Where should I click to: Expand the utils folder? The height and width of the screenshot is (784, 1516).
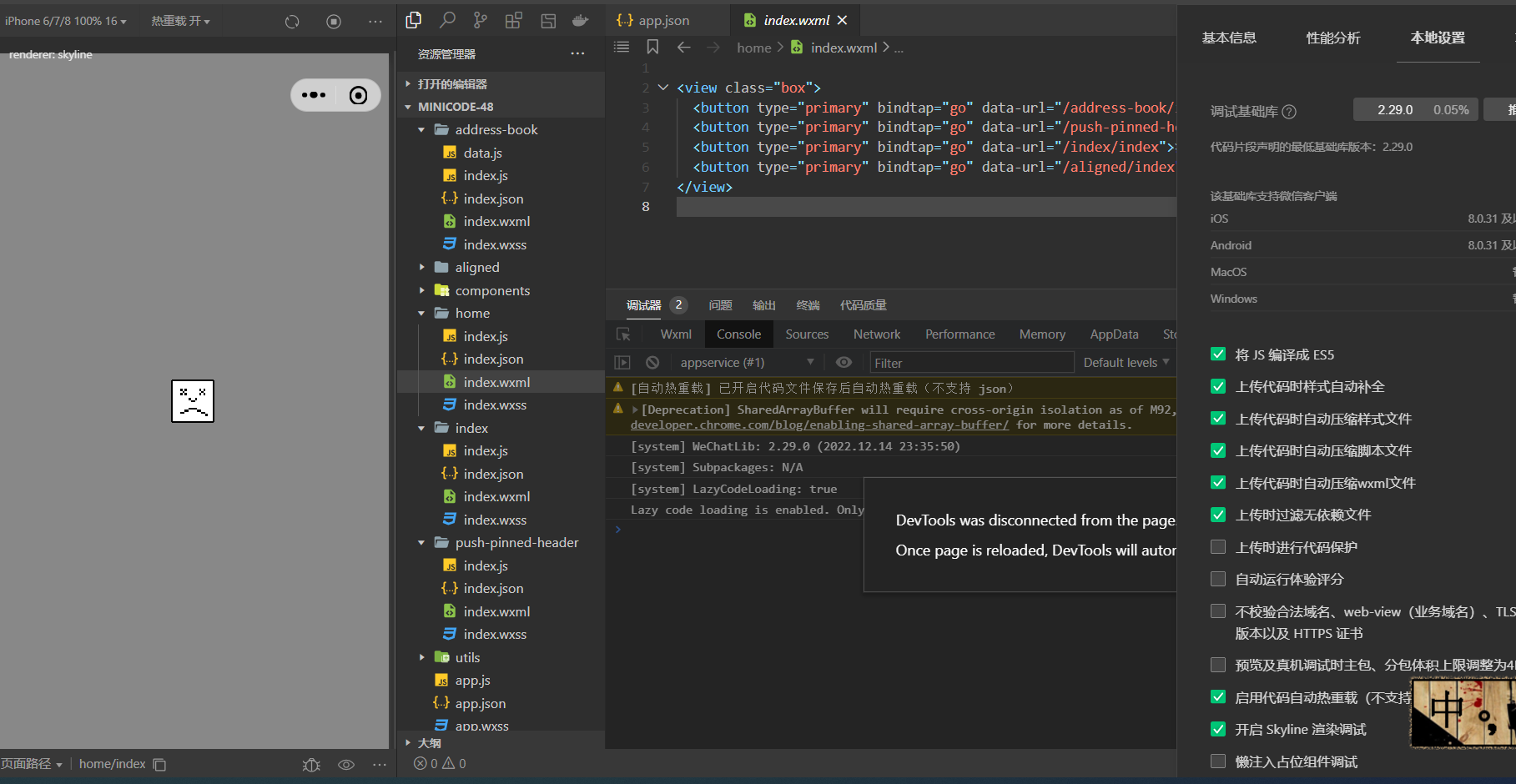pyautogui.click(x=501, y=657)
